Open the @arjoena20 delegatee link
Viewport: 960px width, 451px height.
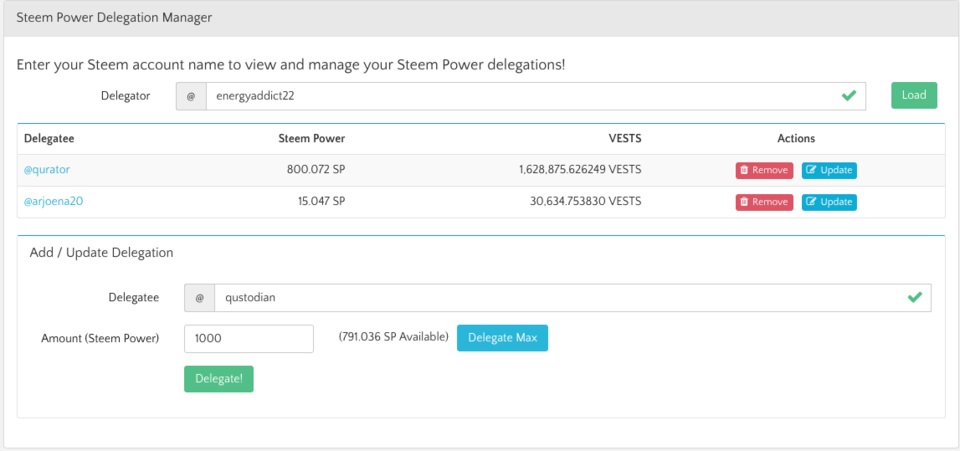click(x=53, y=201)
